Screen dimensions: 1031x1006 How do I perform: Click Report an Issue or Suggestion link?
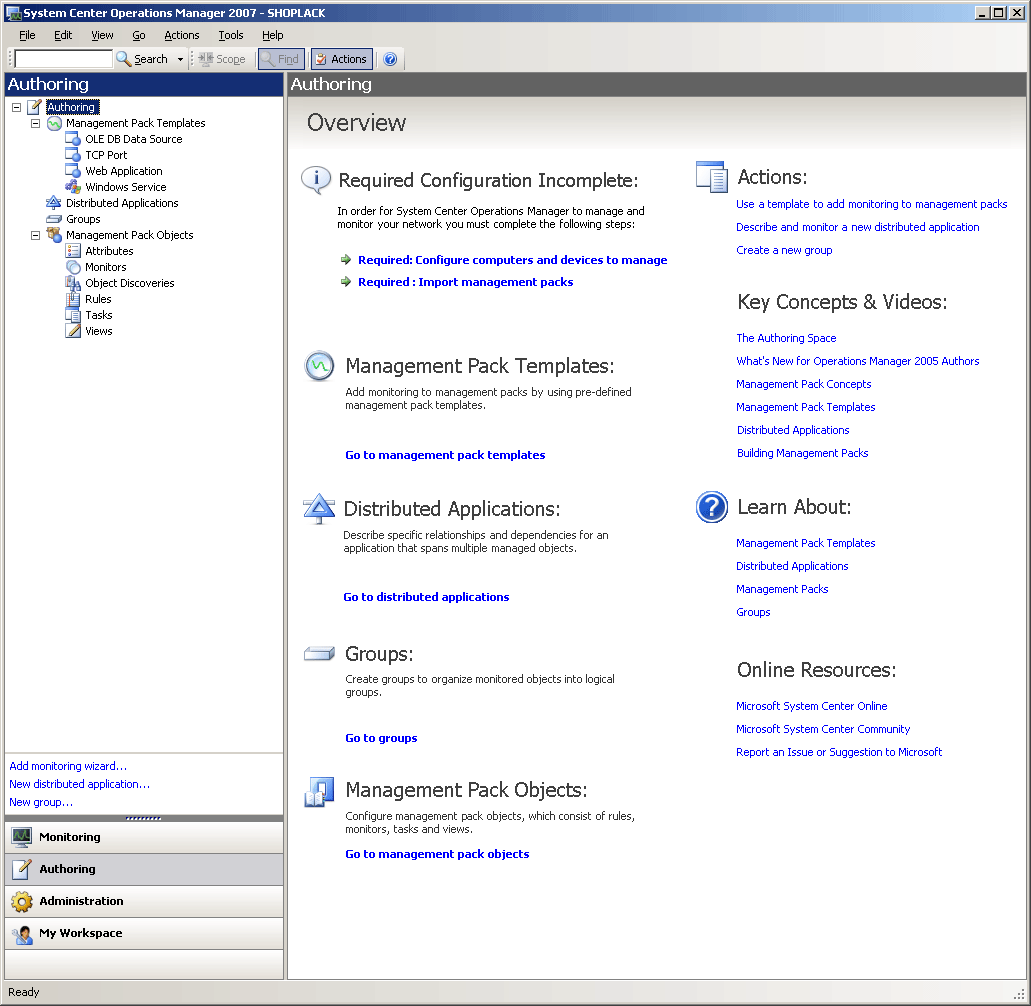click(838, 752)
